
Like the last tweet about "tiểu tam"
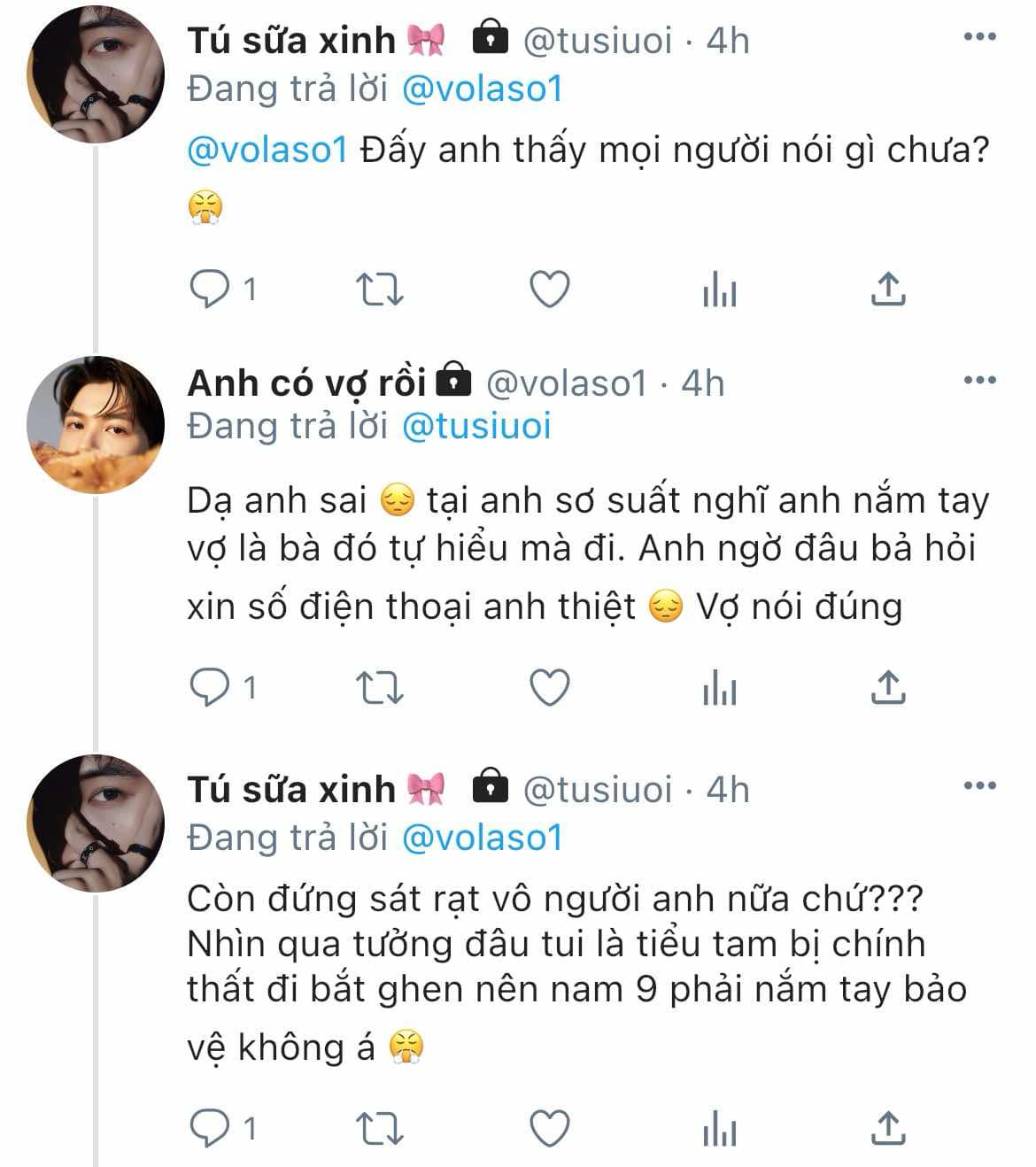click(549, 1129)
